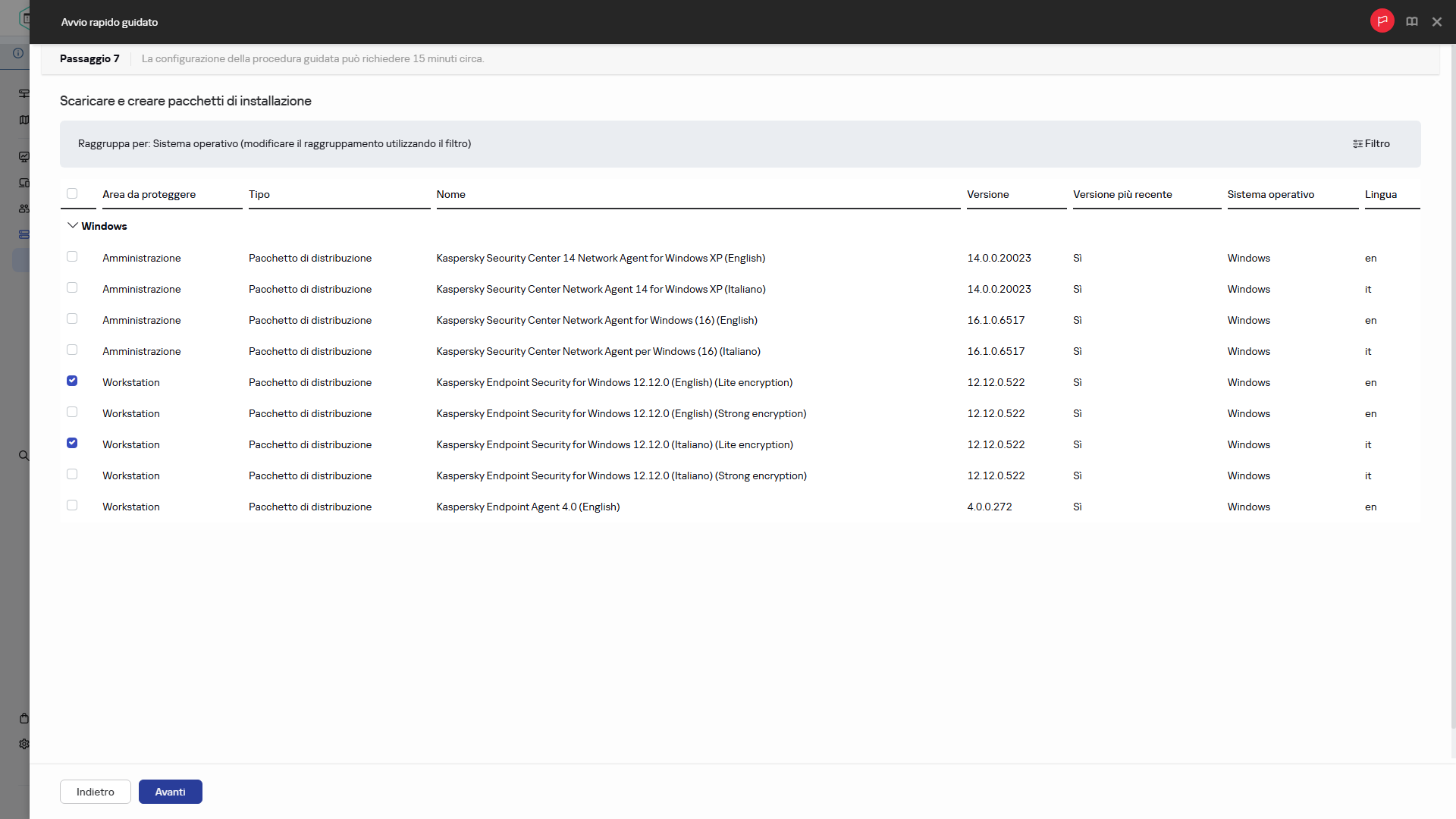Select Kaspersky Endpoint Agent 4.0 (English) checkbox
Screen dimensions: 1456x819
click(x=72, y=506)
